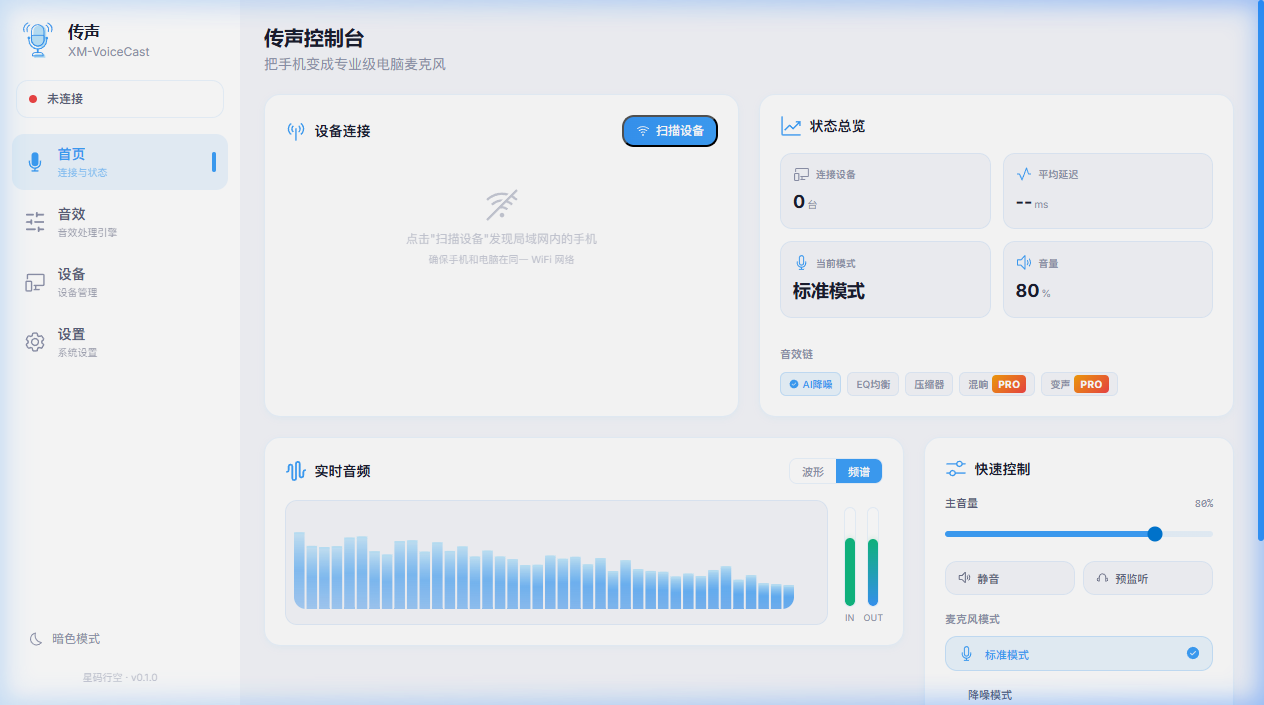Viewport: 1264px width, 705px height.
Task: Click the 传声 microphone logo icon
Action: (x=37, y=40)
